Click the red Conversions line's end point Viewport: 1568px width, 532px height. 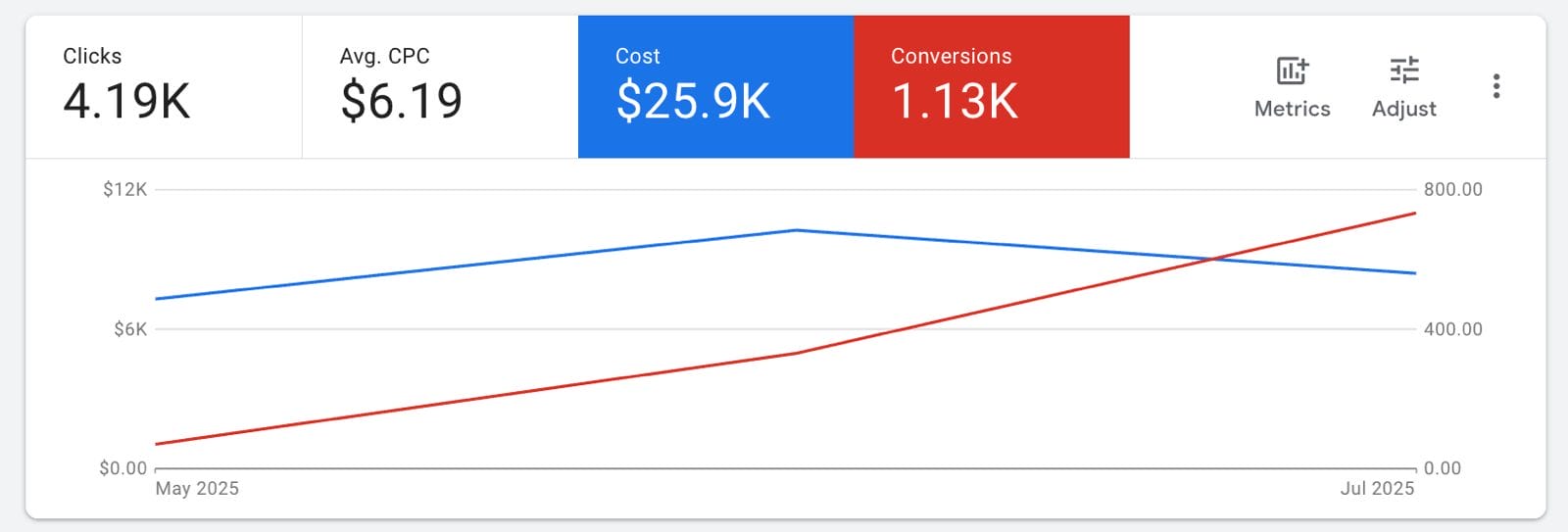tap(1414, 213)
